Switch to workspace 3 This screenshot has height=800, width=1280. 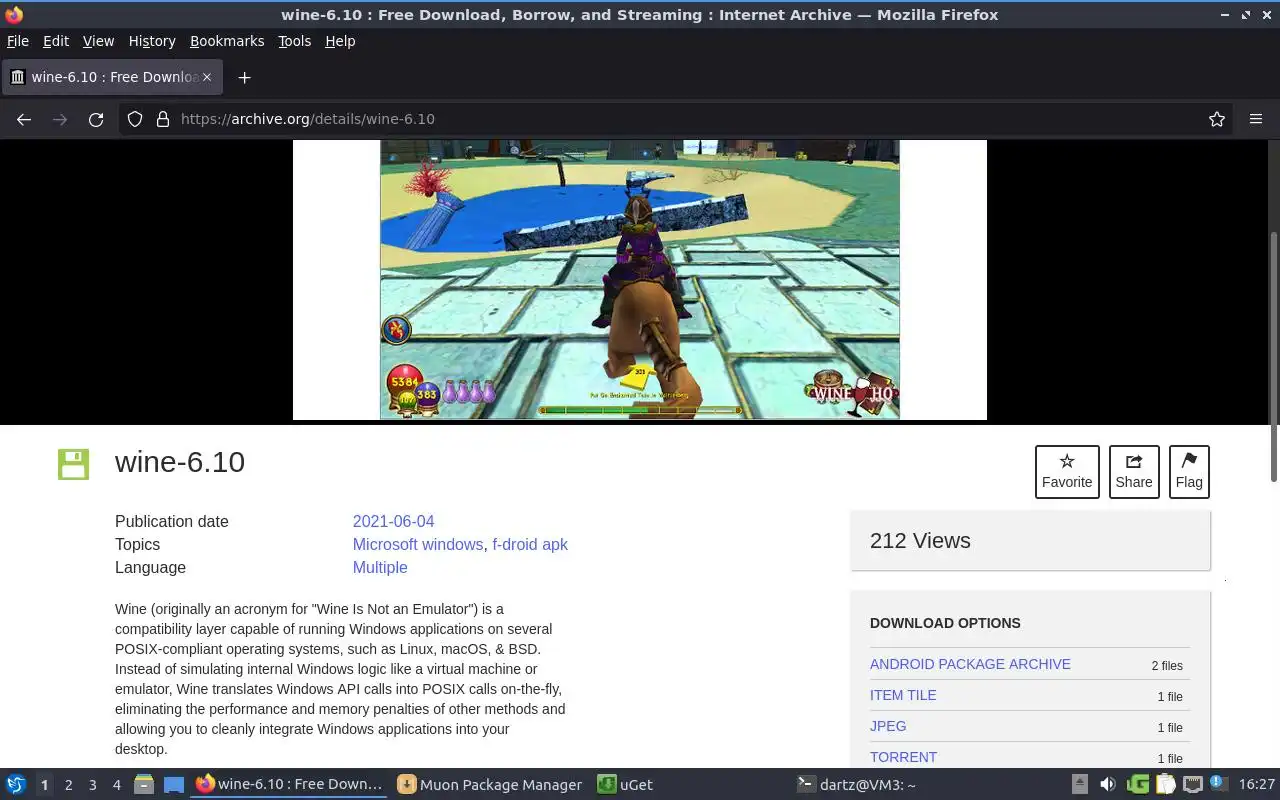click(x=92, y=785)
